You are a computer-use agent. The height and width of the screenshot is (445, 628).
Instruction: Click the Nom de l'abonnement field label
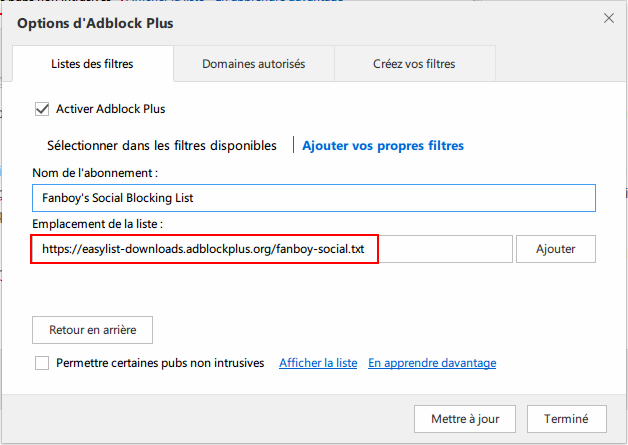95,173
